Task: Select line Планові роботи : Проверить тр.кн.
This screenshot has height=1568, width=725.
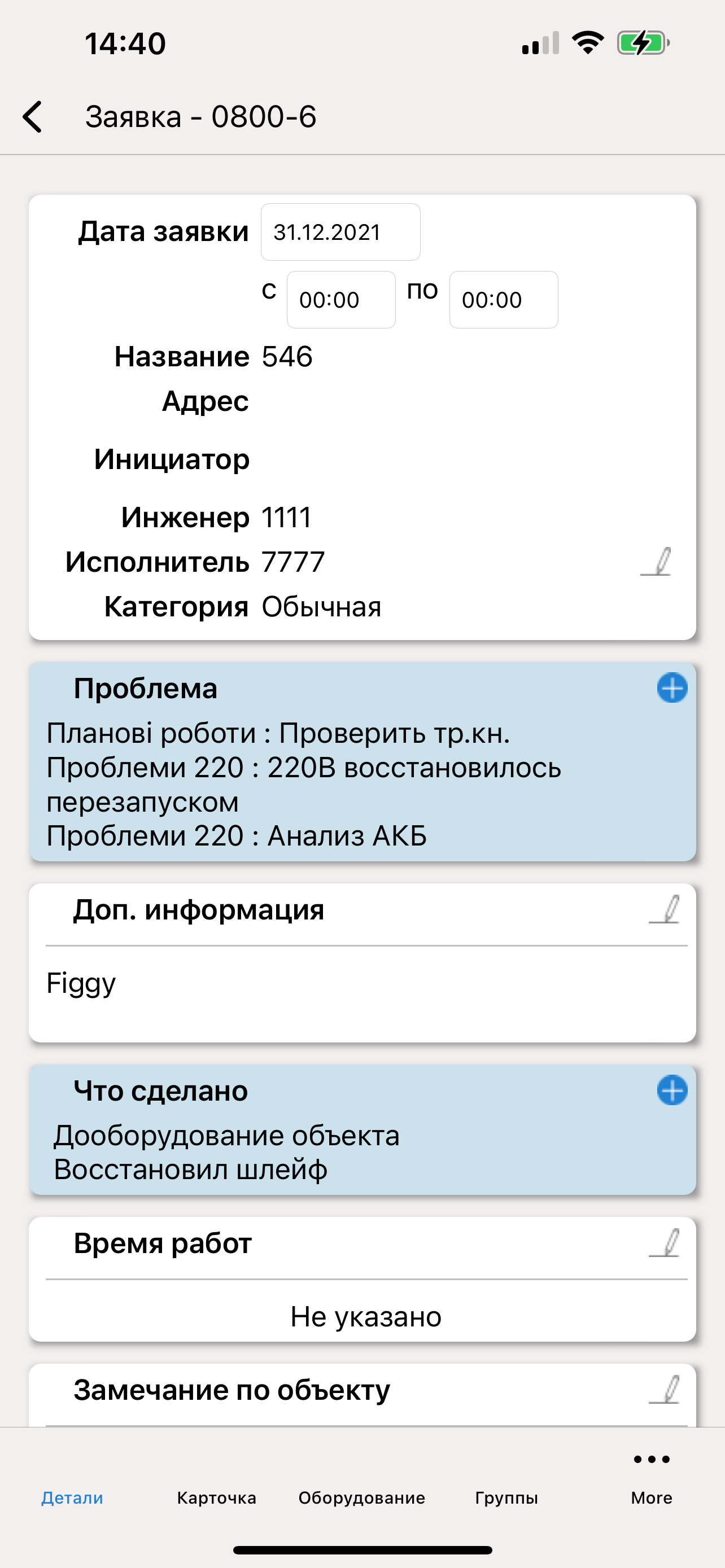Action: tap(278, 733)
